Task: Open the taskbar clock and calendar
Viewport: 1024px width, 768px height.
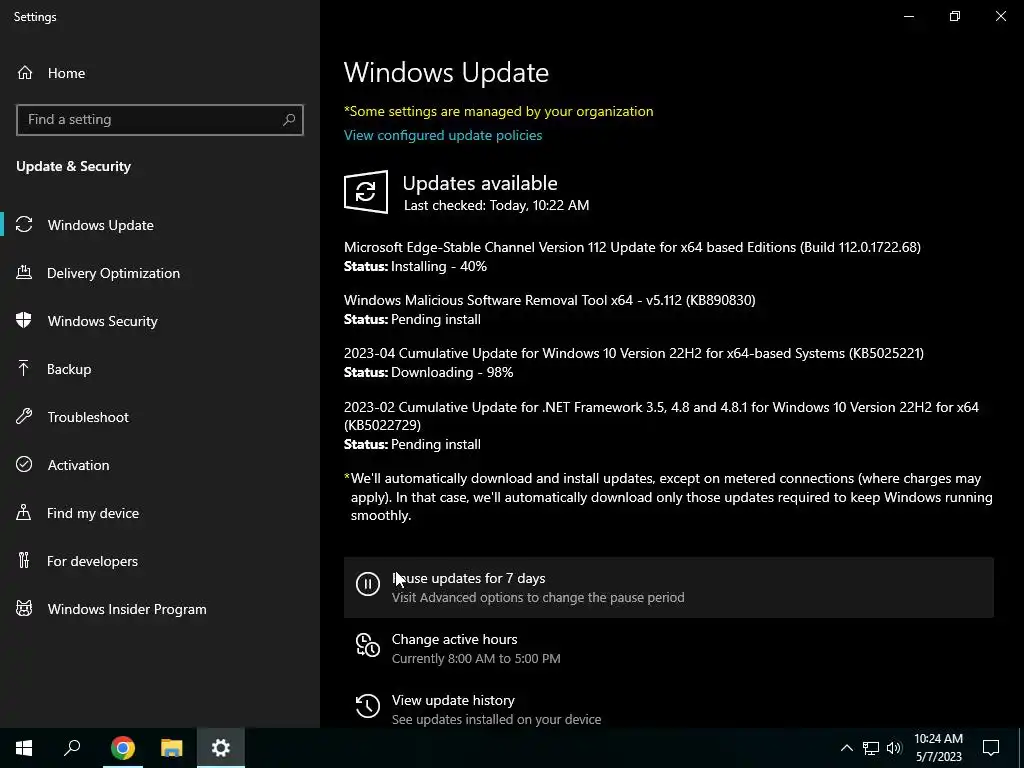Action: pyautogui.click(x=938, y=748)
